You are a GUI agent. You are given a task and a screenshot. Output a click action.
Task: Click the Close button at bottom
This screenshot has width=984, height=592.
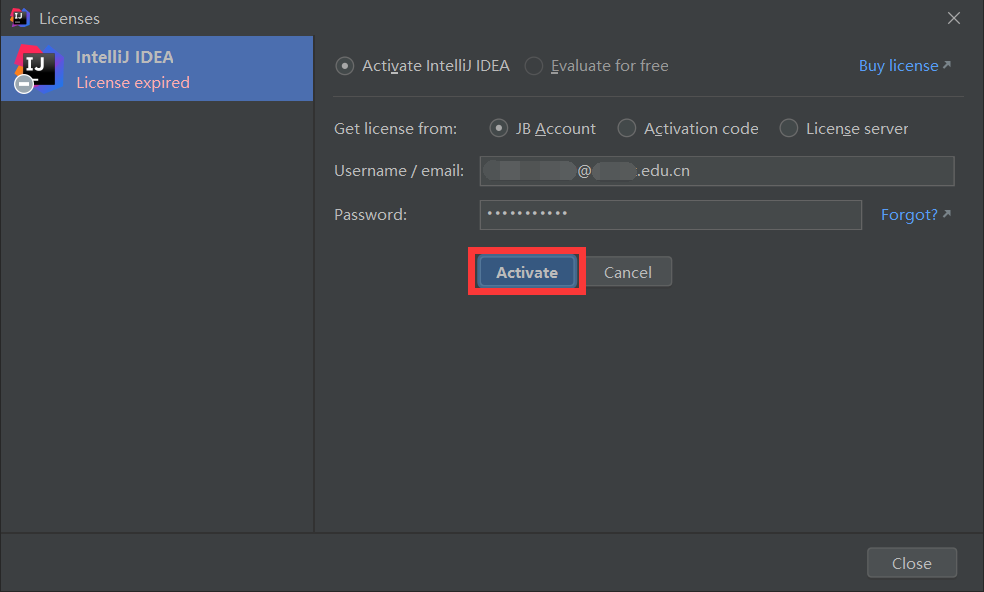pos(911,562)
